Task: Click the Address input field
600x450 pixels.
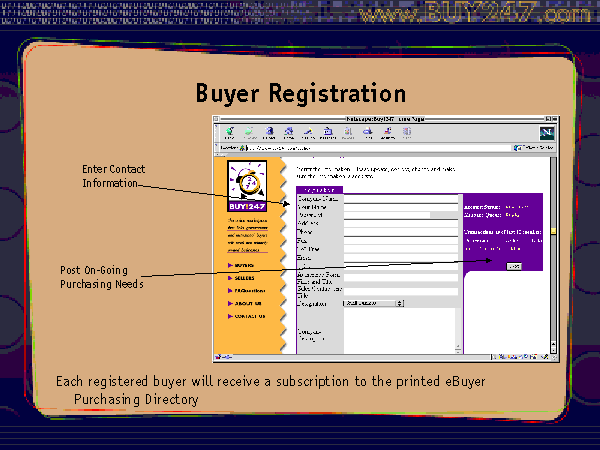Action: pyautogui.click(x=401, y=223)
